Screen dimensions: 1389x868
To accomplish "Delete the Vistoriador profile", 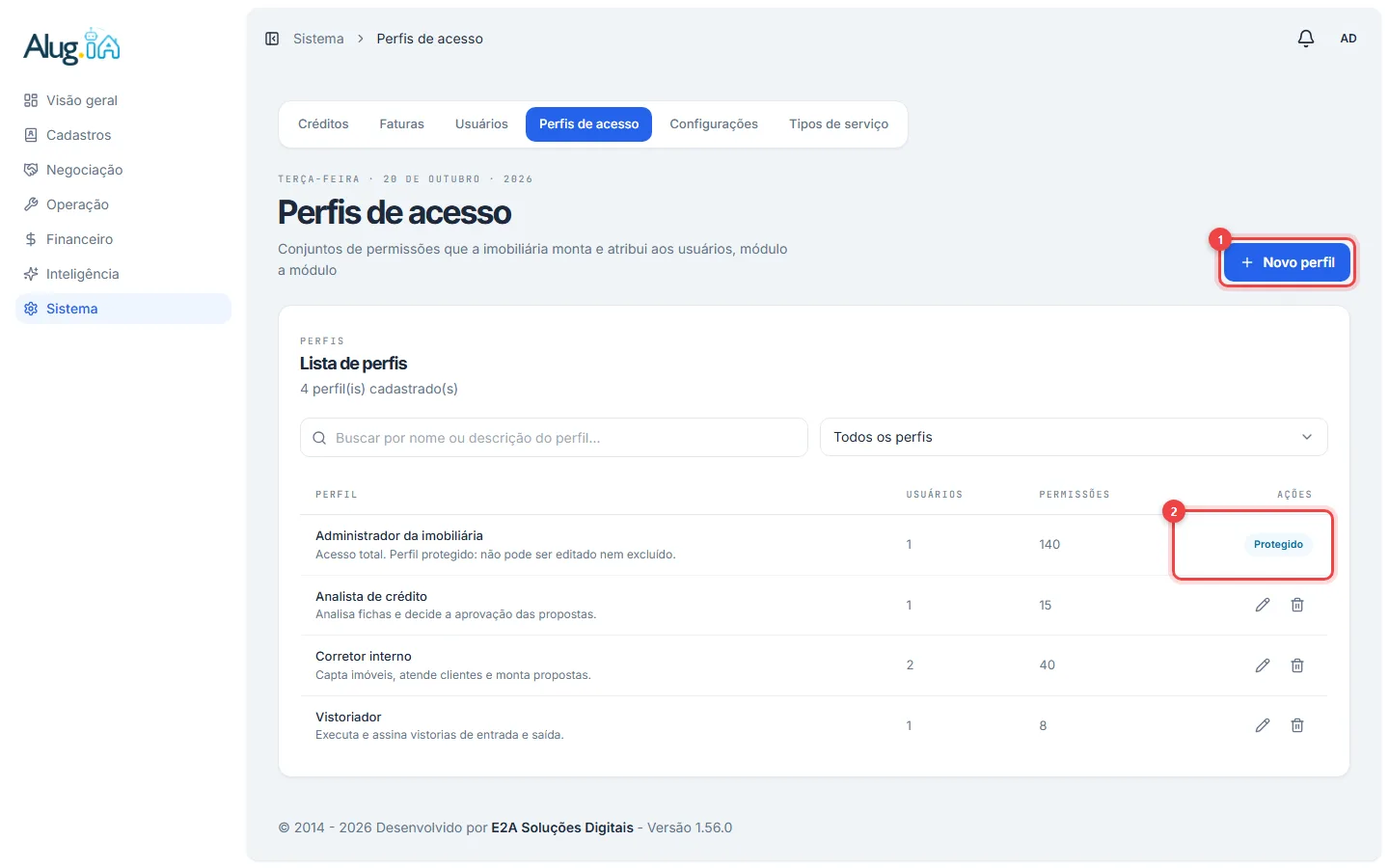I will [x=1297, y=725].
